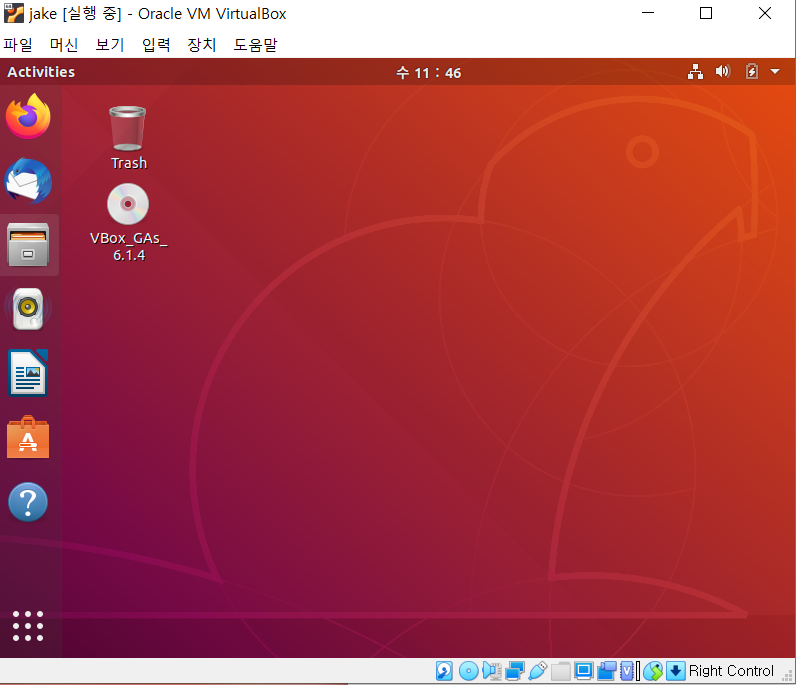Image resolution: width=796 pixels, height=685 pixels.
Task: Click the hard disk status icon
Action: 444,671
